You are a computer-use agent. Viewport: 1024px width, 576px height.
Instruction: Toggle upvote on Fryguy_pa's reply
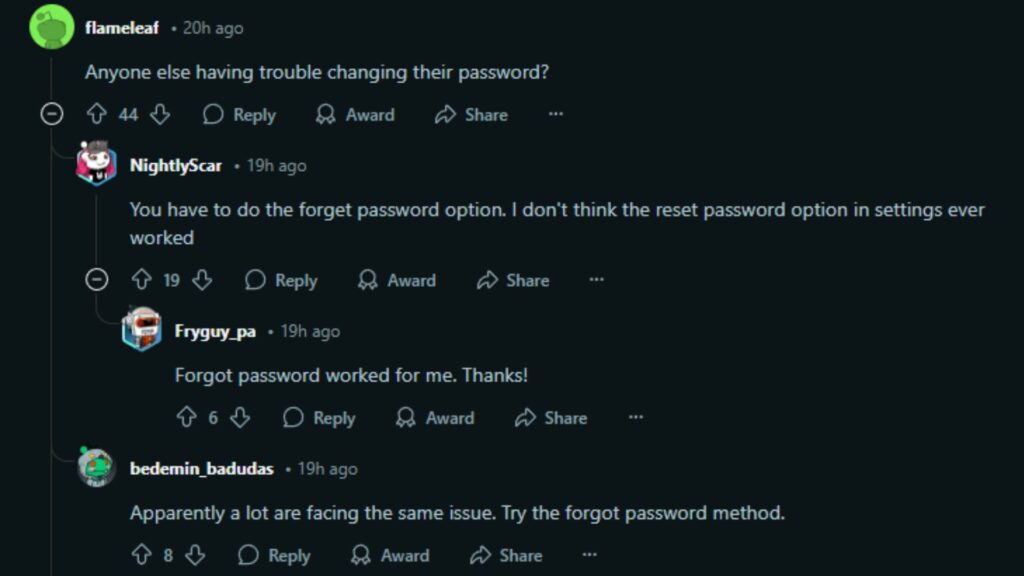185,418
